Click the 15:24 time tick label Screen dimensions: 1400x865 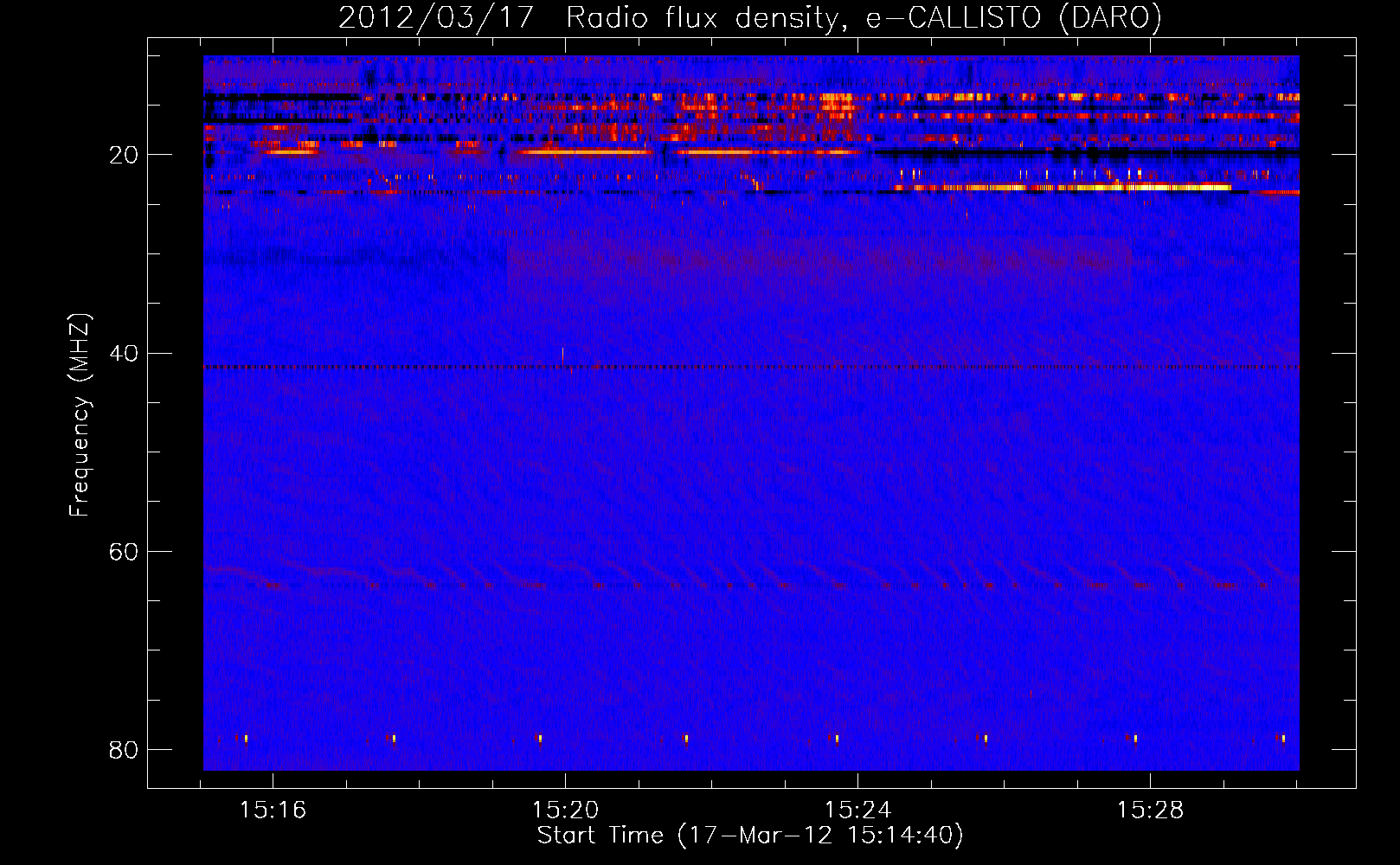pyautogui.click(x=857, y=811)
